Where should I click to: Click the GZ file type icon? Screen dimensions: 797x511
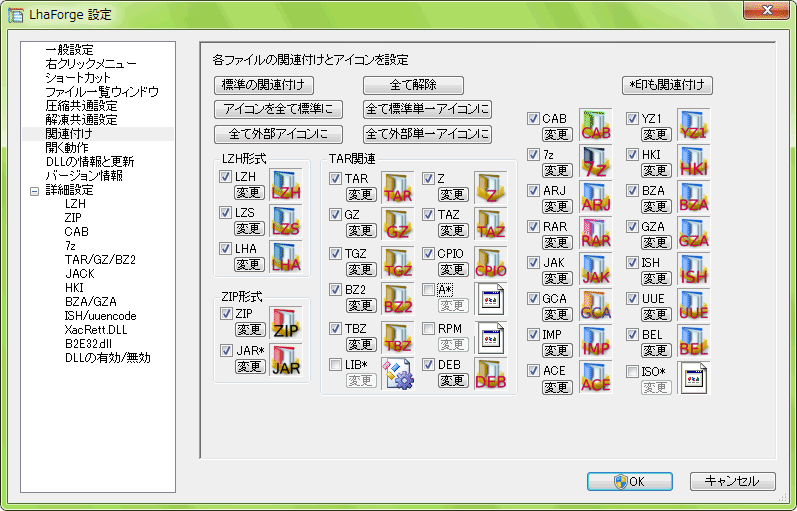click(397, 224)
